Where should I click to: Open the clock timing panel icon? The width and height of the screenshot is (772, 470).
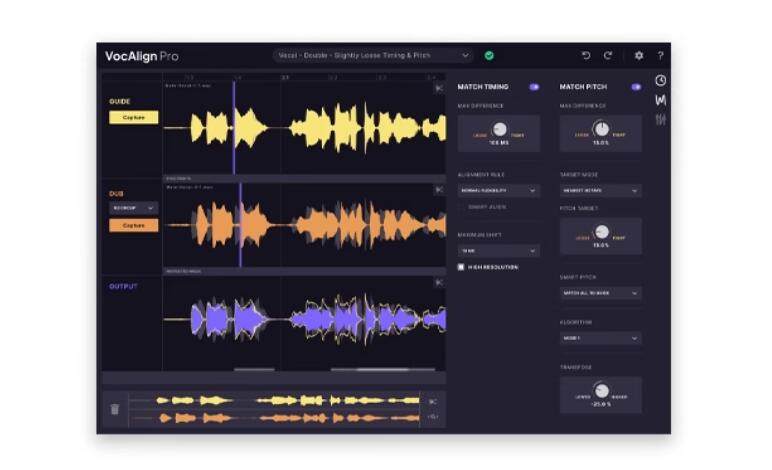pos(660,80)
